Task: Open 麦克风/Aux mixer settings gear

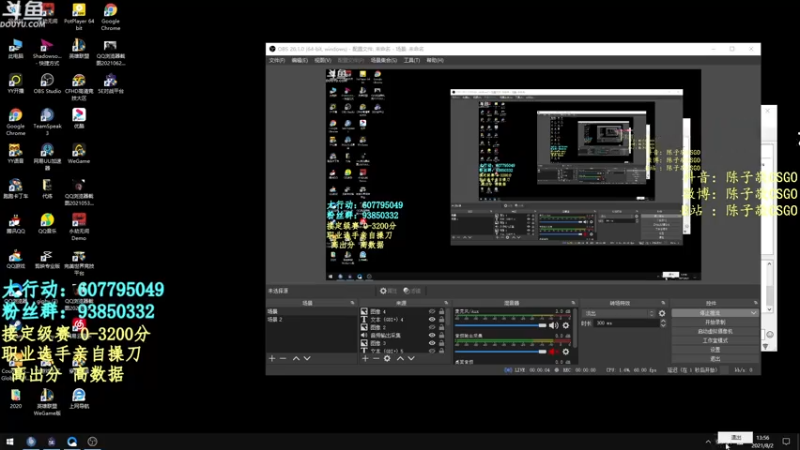Action: pyautogui.click(x=566, y=325)
